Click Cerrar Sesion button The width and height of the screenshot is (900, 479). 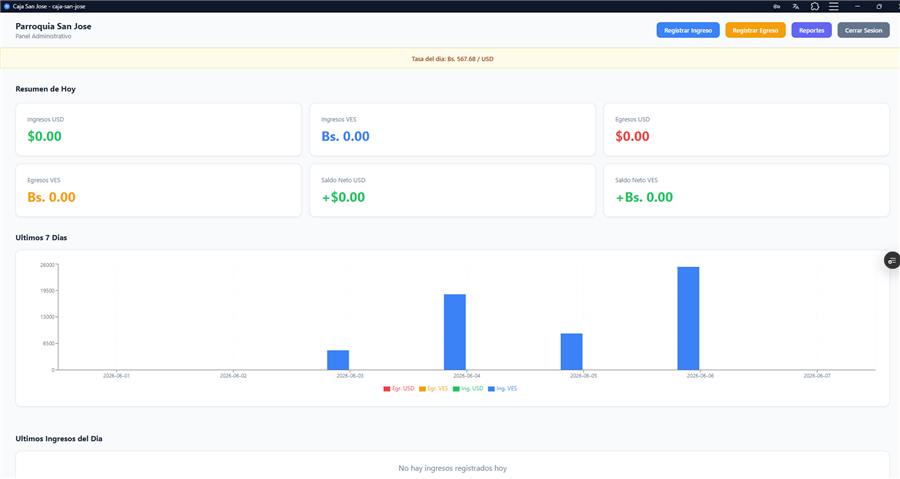863,30
